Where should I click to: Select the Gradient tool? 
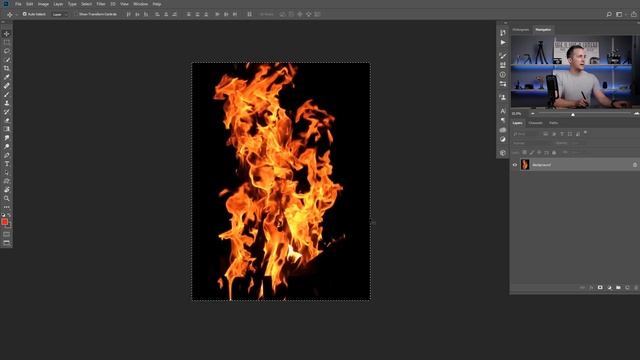(7, 129)
